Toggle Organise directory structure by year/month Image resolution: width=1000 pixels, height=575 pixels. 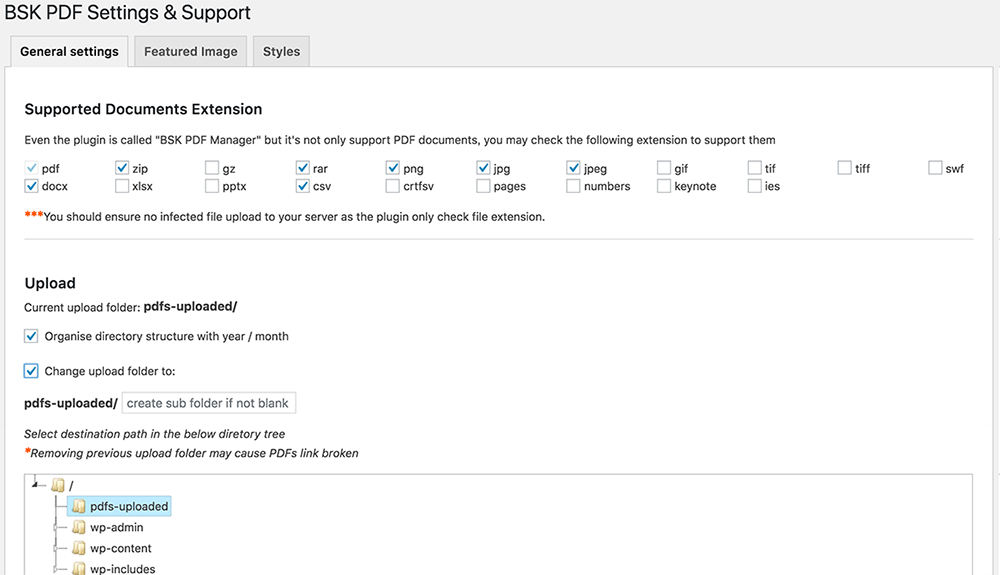coord(31,336)
